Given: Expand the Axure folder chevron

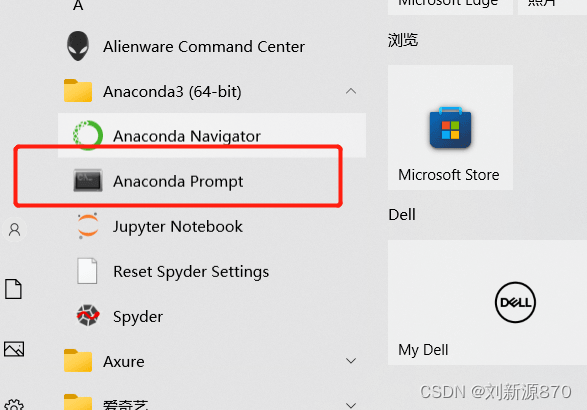Looking at the screenshot, I should (351, 361).
